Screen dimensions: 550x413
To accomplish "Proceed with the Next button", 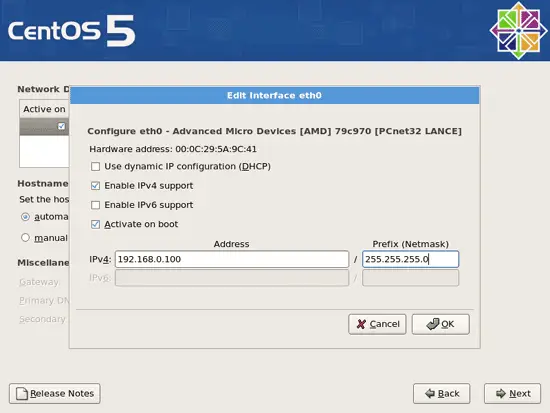I will pyautogui.click(x=512, y=393).
